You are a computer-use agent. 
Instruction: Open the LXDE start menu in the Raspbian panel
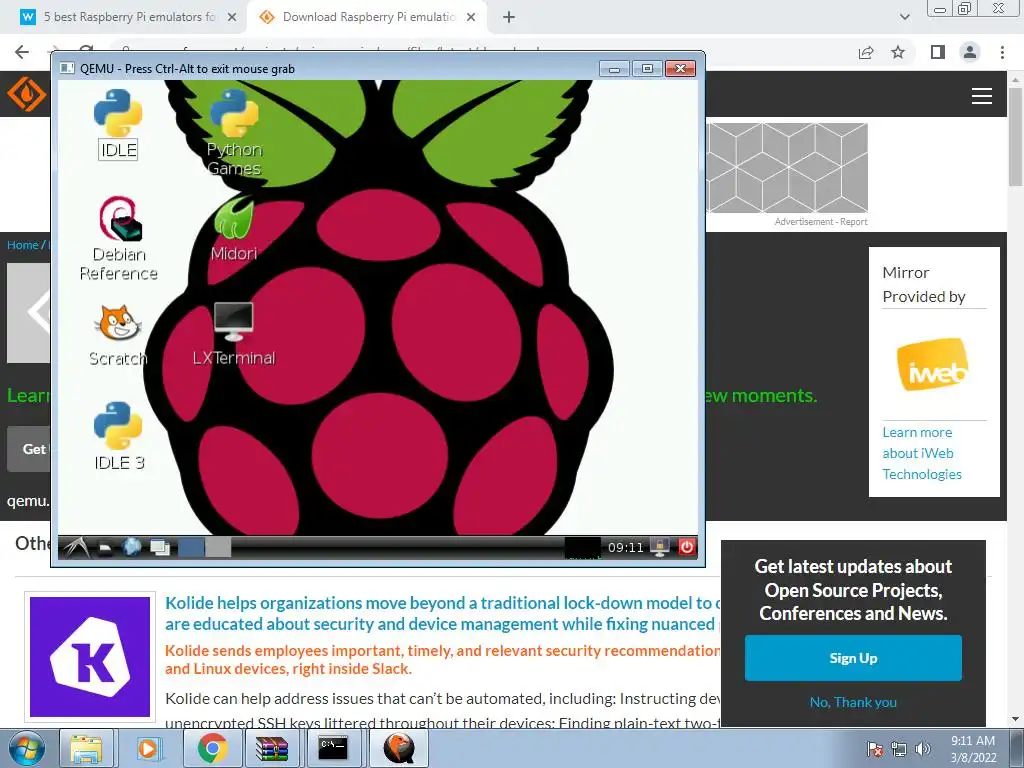[x=76, y=547]
